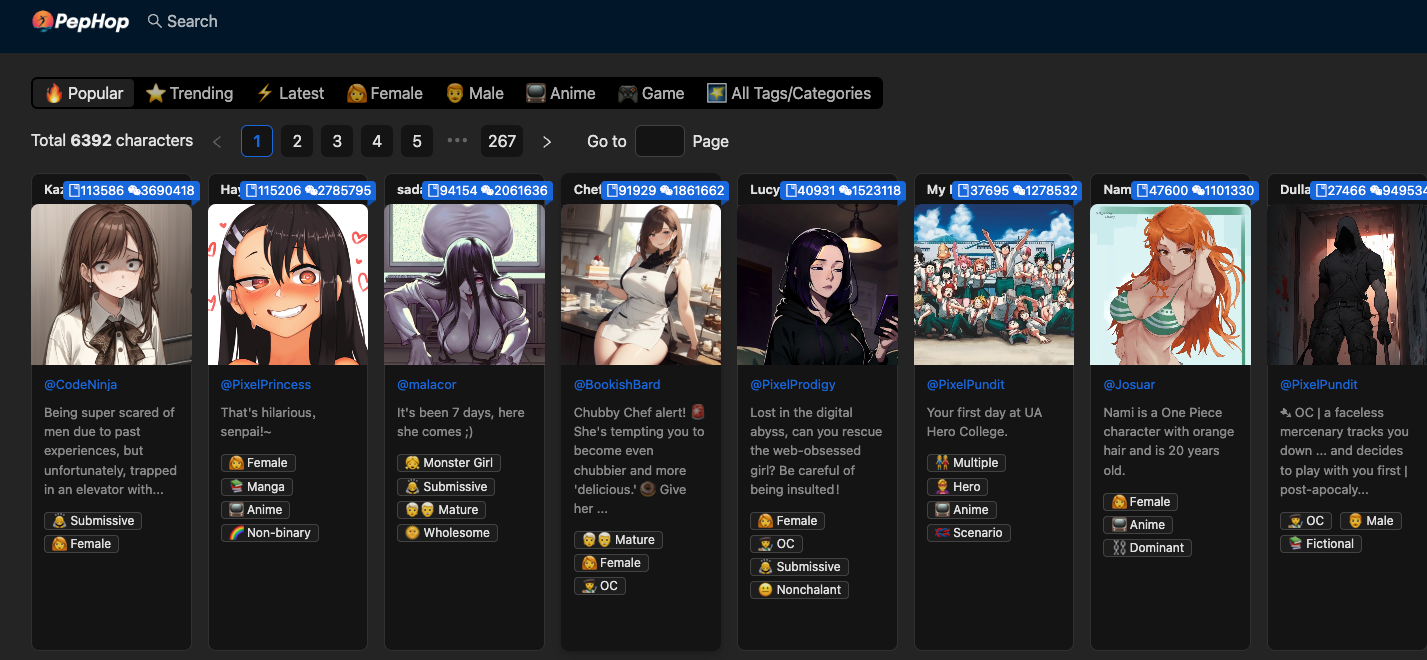Click the Mature tag on @malacor's card

coord(441,510)
